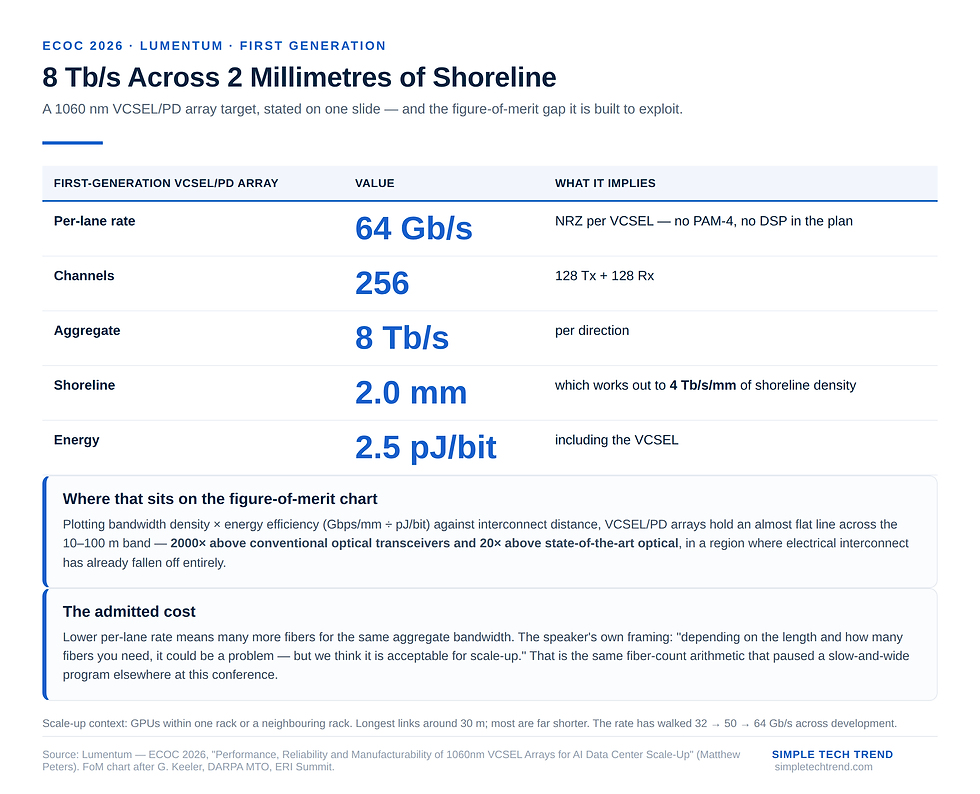The height and width of the screenshot is (794, 980).
Task: Click the SIMPLE TECH TREND brand label
Action: click(832, 755)
